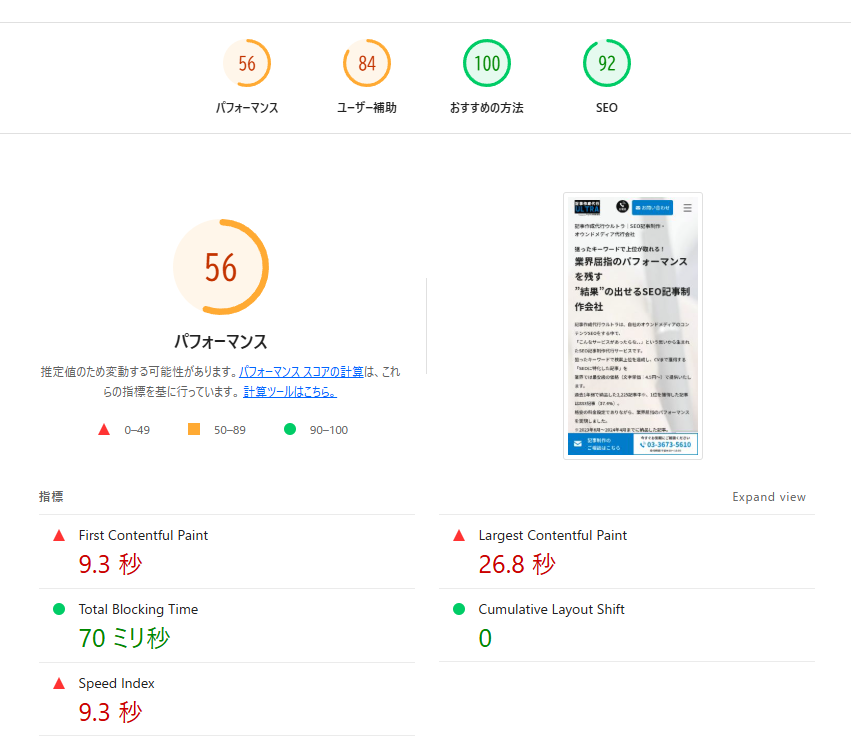The height and width of the screenshot is (739, 851).
Task: Click the red triangle beside Speed Index
Action: click(x=59, y=684)
